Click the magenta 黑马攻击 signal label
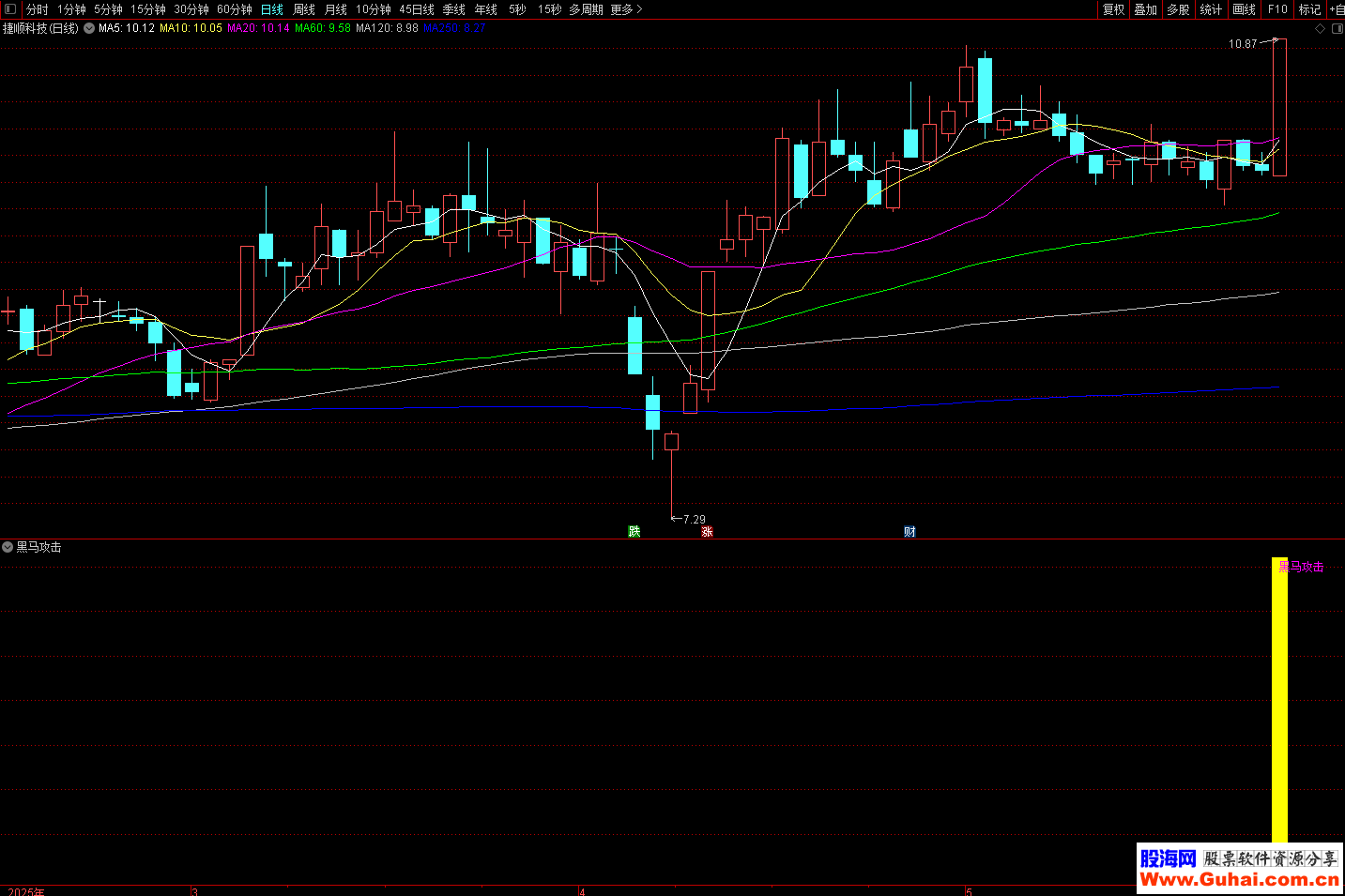The image size is (1345, 896). (1302, 567)
